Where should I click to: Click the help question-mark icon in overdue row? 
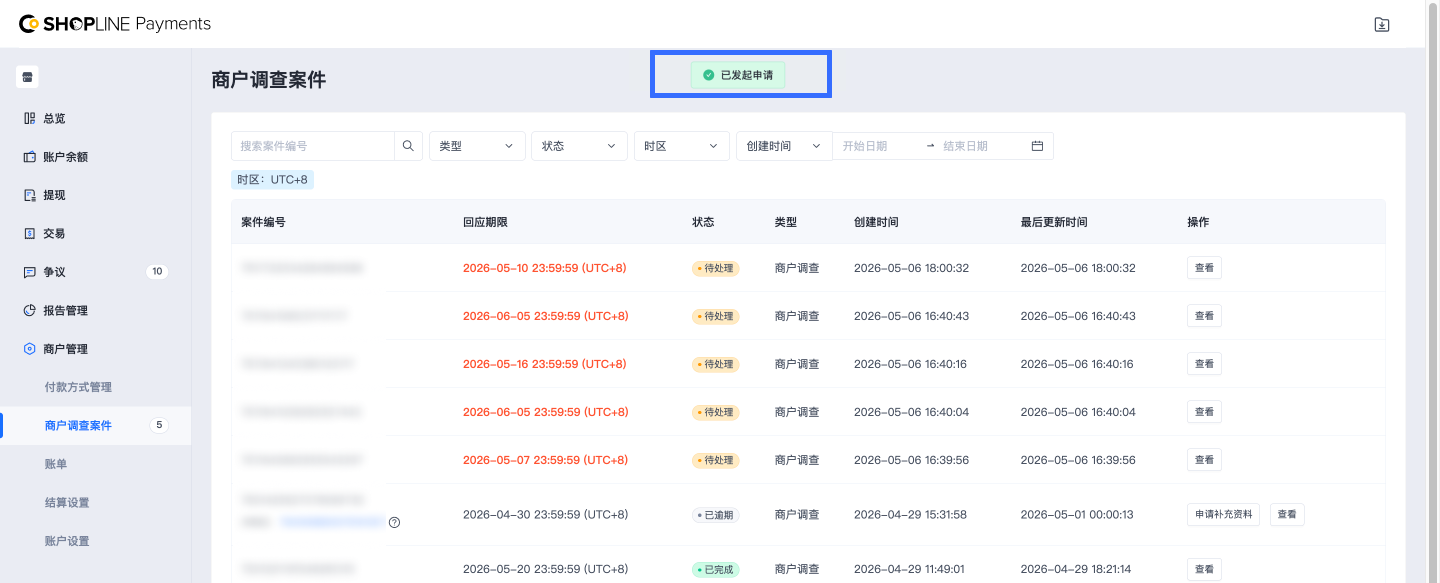click(x=394, y=522)
